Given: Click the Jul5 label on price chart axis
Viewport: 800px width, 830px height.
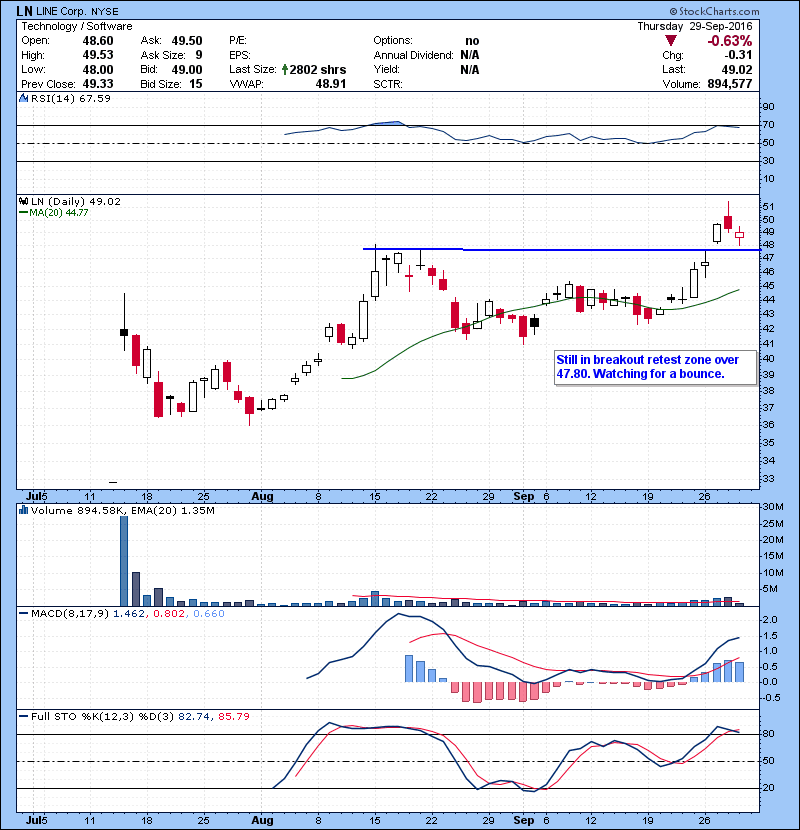Looking at the screenshot, I should click(x=37, y=497).
